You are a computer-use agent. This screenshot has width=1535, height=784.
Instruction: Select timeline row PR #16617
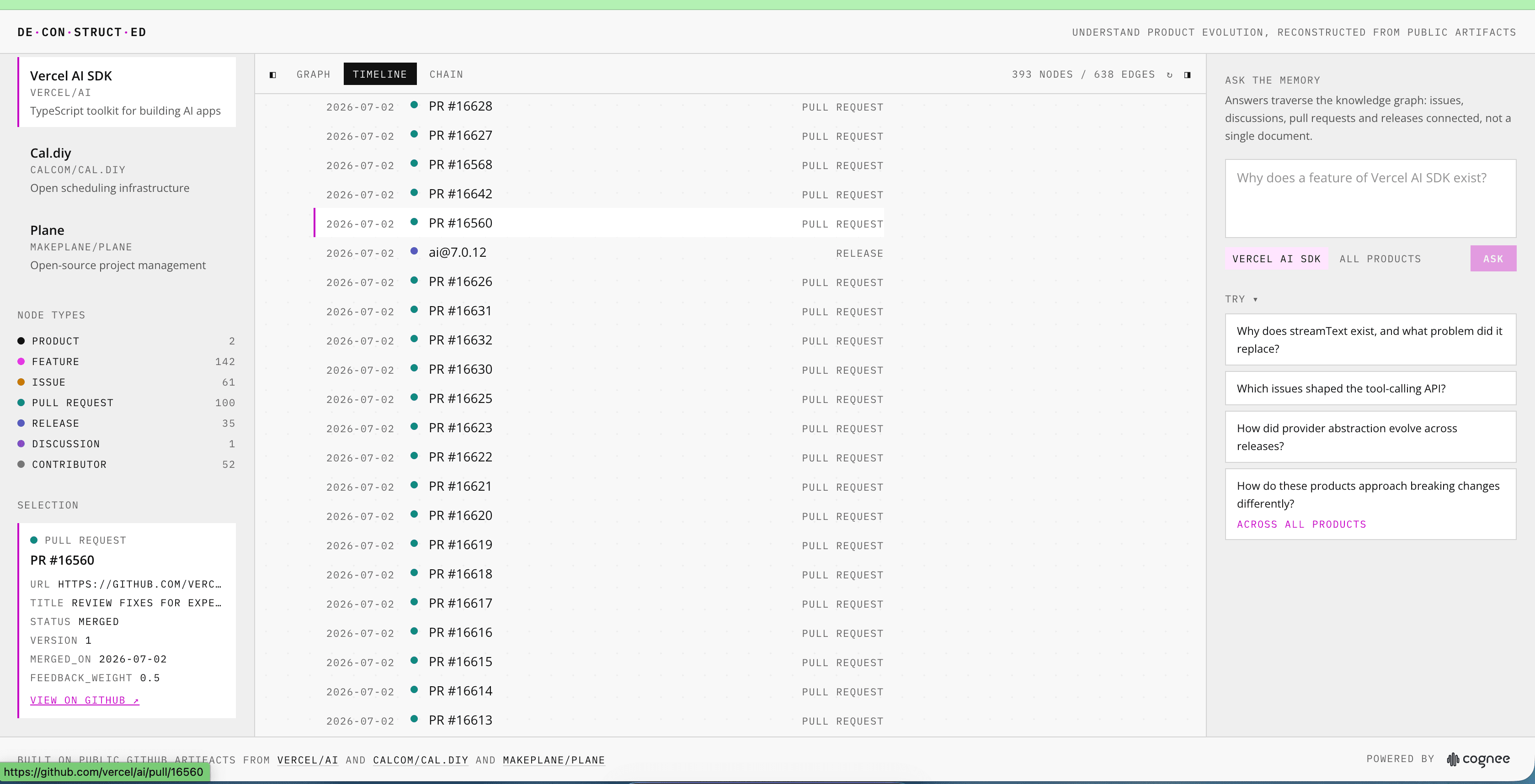click(599, 602)
